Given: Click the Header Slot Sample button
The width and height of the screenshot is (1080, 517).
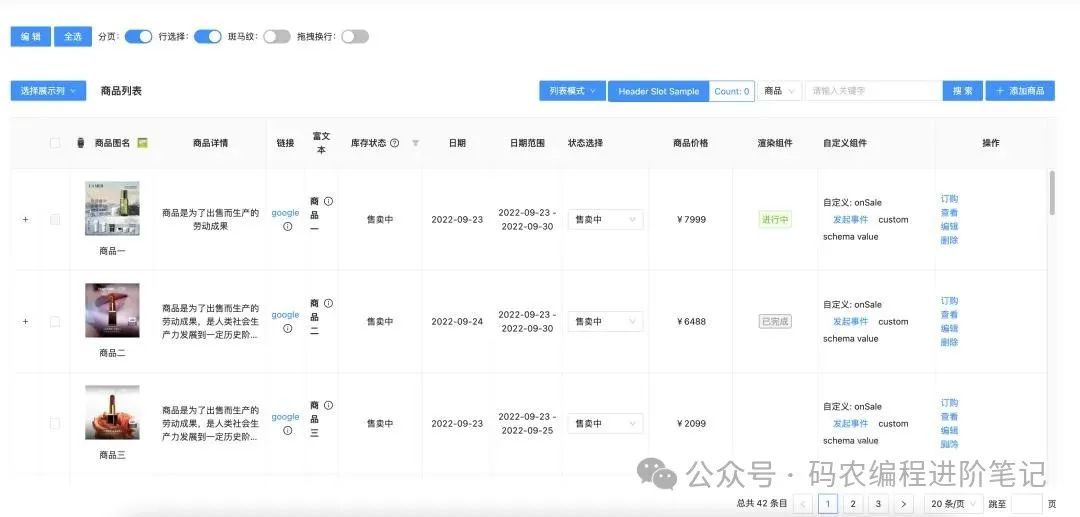Looking at the screenshot, I should (658, 91).
